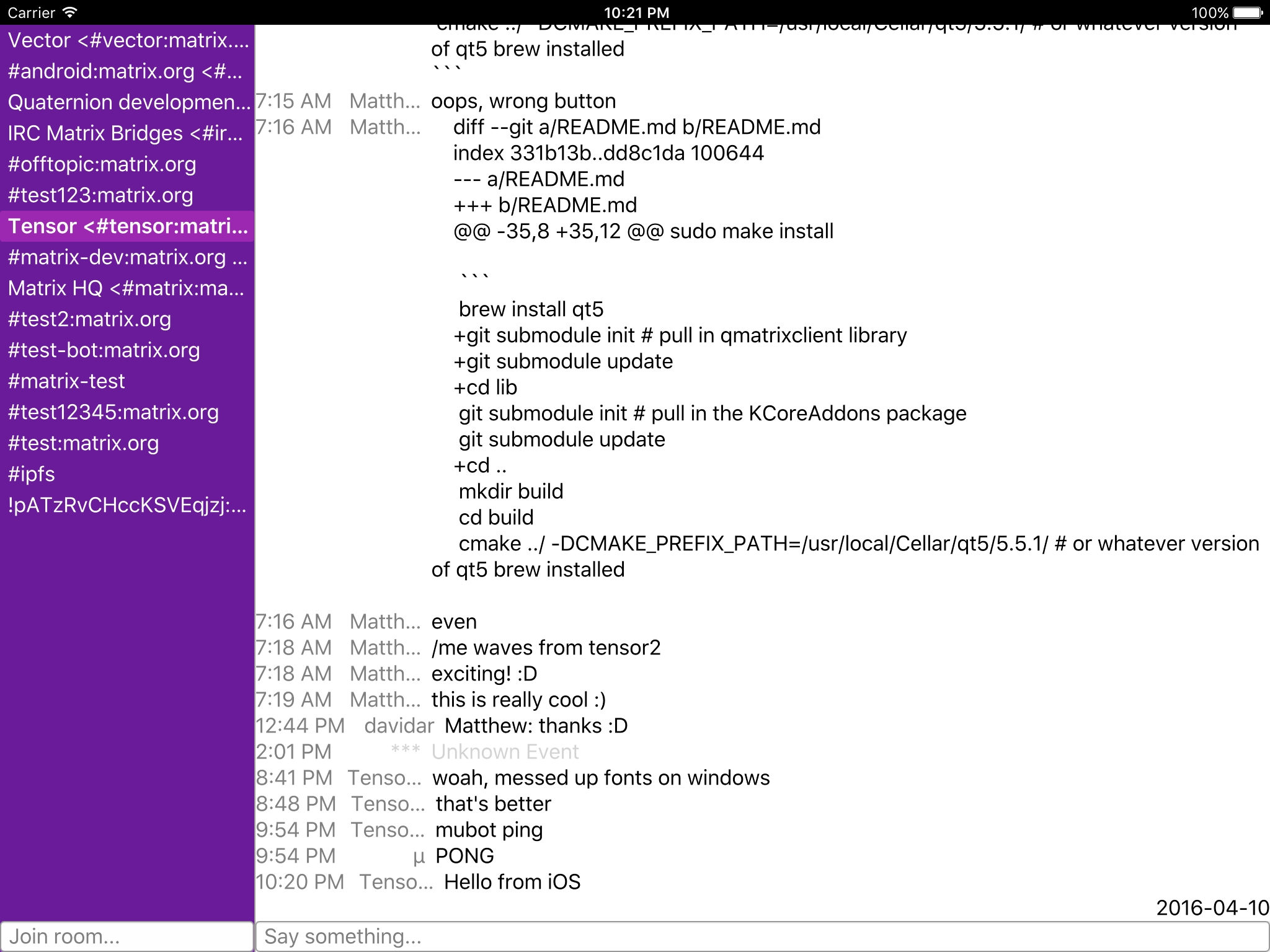Viewport: 1270px width, 952px height.
Task: Select the #test2:matrix.org room
Action: click(89, 319)
